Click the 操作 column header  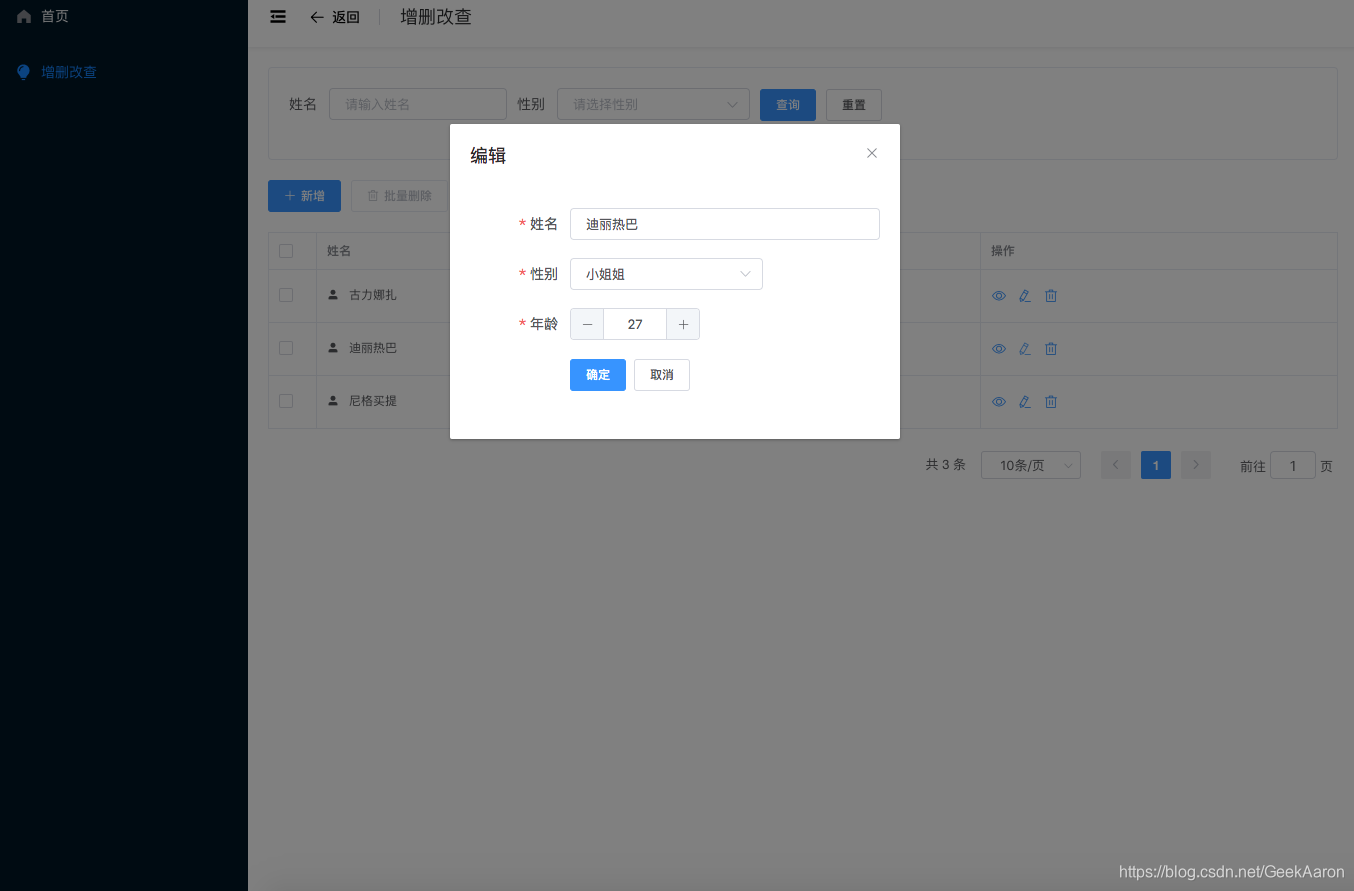click(x=1003, y=251)
